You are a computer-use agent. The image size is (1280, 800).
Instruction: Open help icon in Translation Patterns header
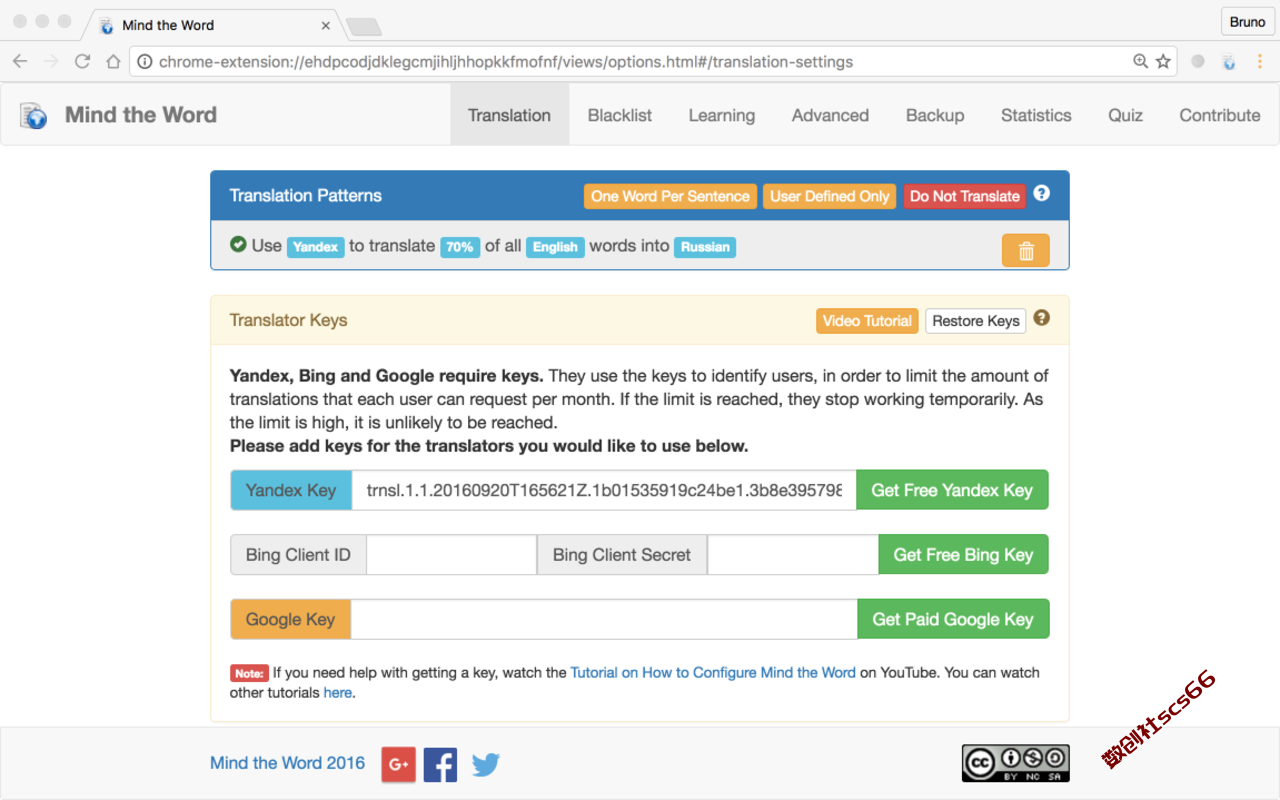tap(1041, 193)
